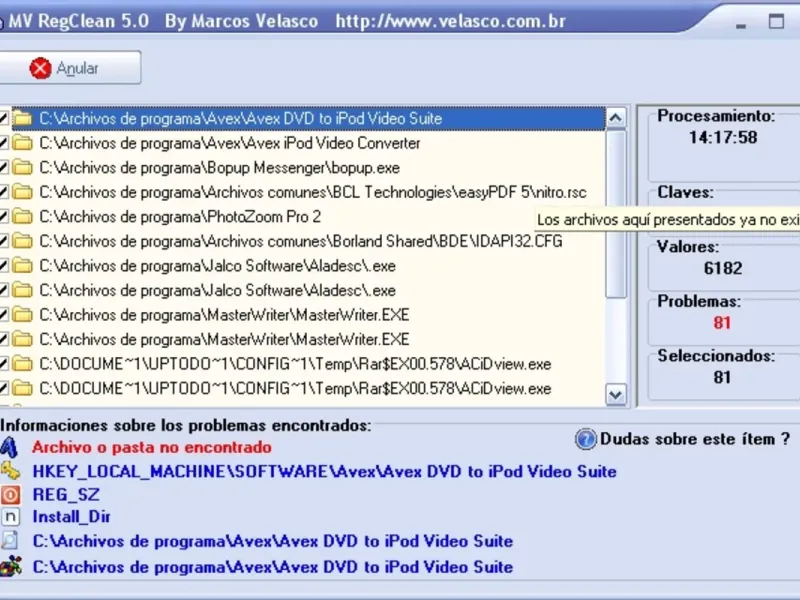Toggle checkbox for the Bopup Messenger\bopup.exe row
The height and width of the screenshot is (600, 800).
coord(4,167)
